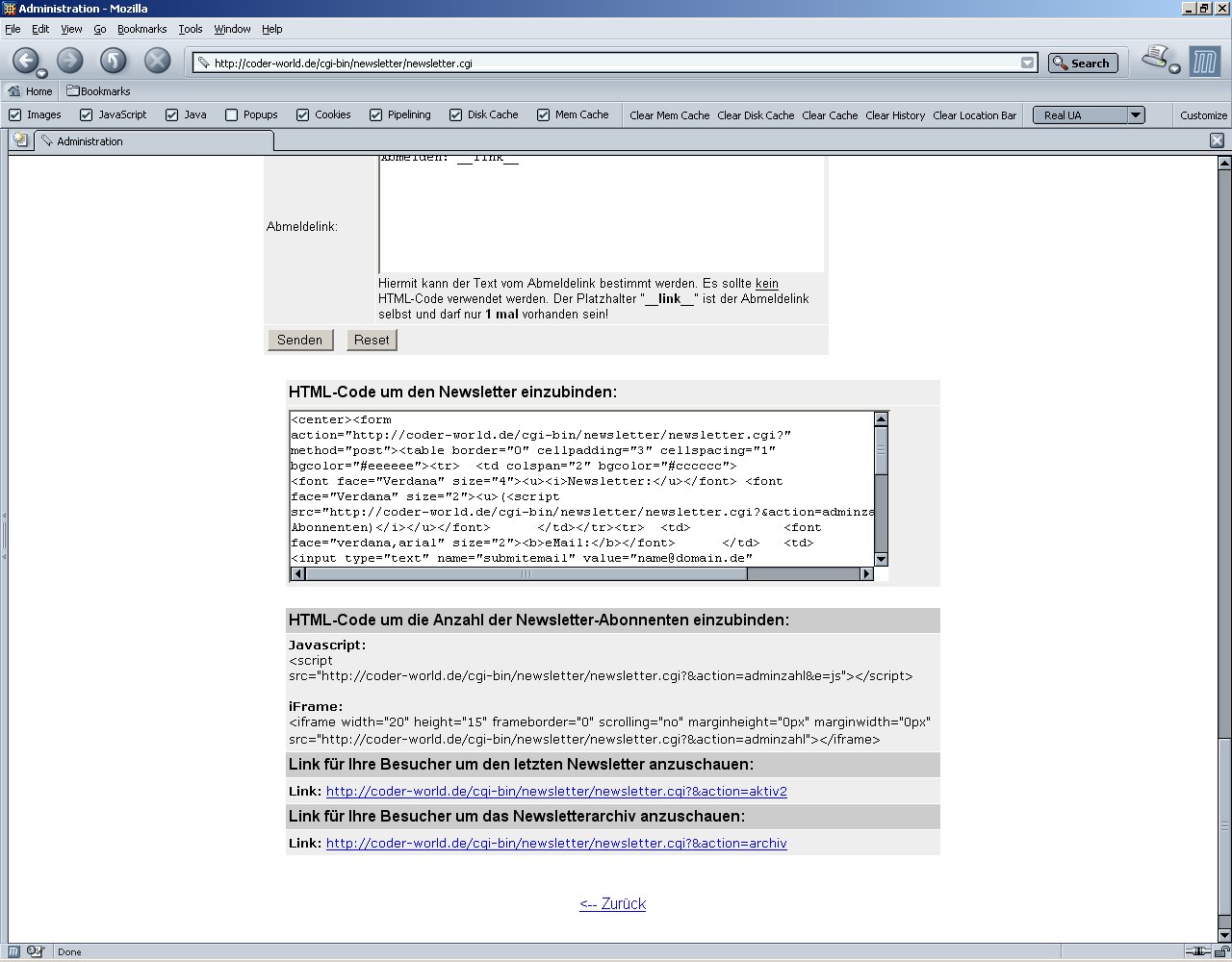Screen dimensions: 1232x962
Task: Open the Go menu
Action: (100, 29)
